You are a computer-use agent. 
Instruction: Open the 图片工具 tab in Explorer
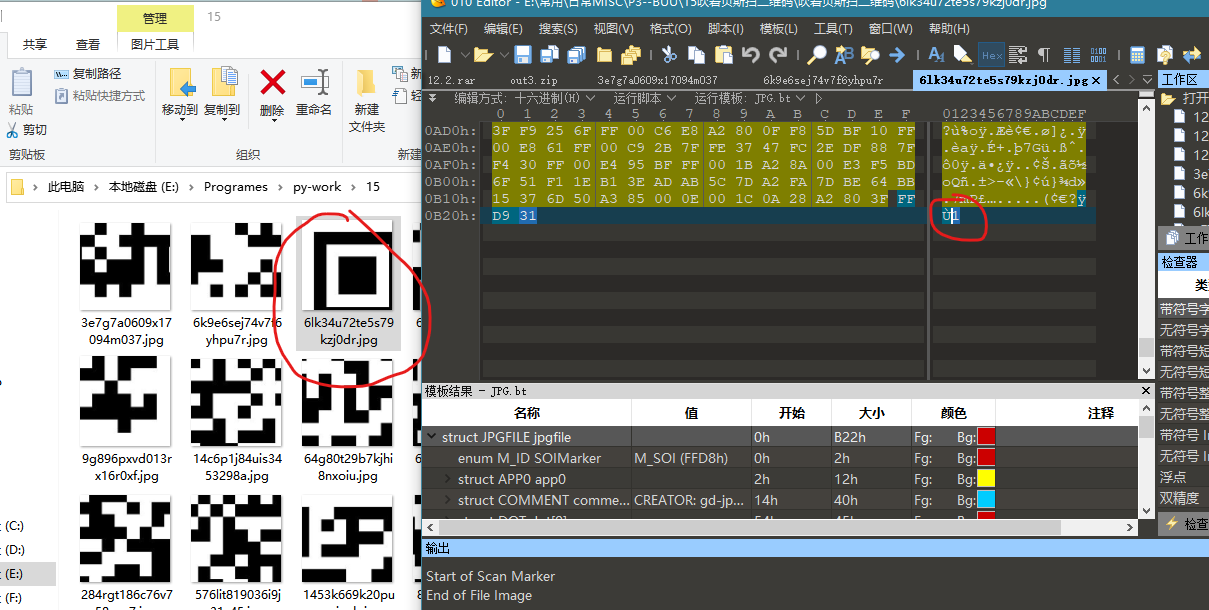(x=155, y=44)
